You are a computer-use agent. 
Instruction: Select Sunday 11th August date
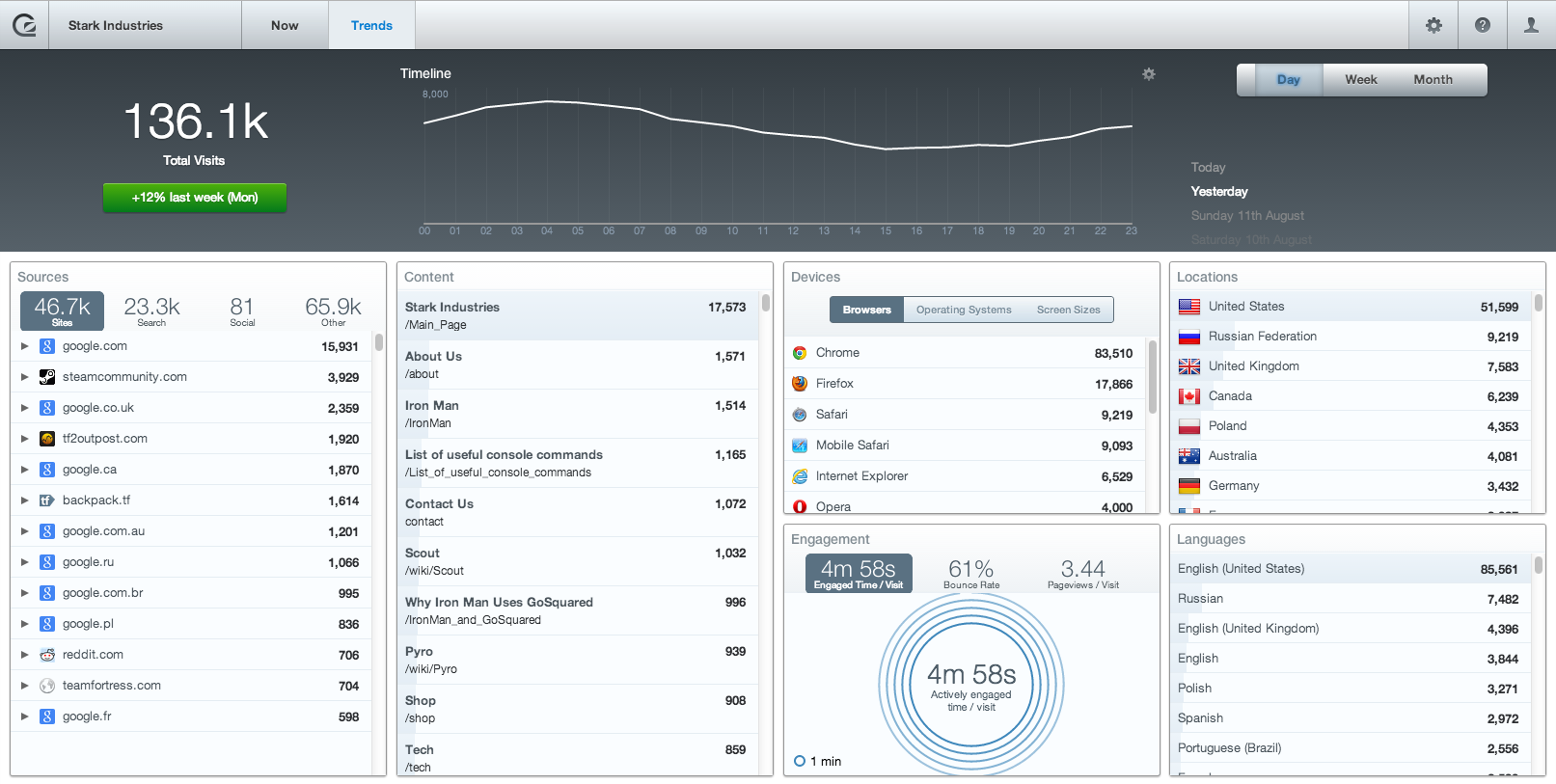[x=1246, y=216]
